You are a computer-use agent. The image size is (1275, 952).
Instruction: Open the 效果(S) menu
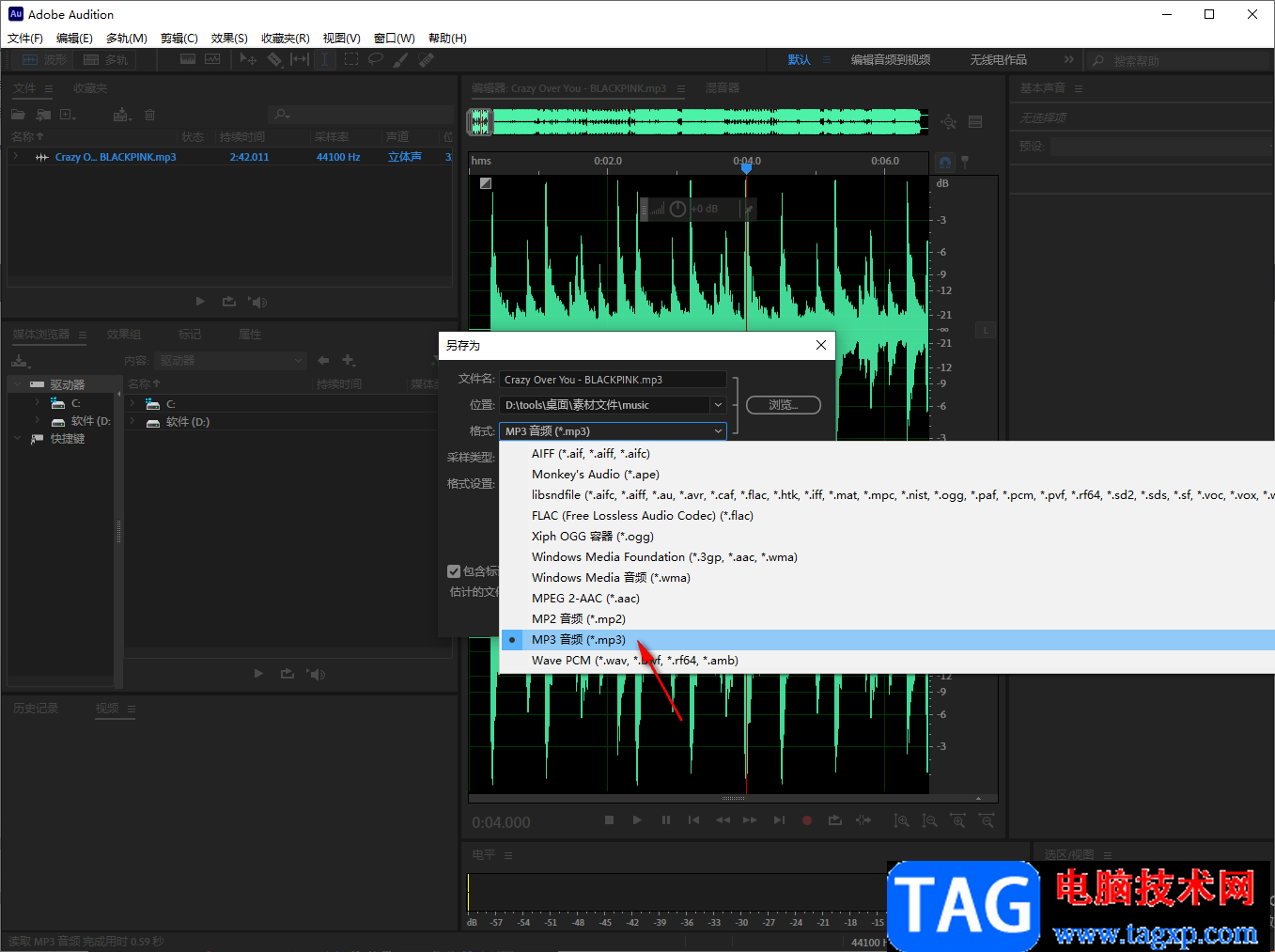229,39
